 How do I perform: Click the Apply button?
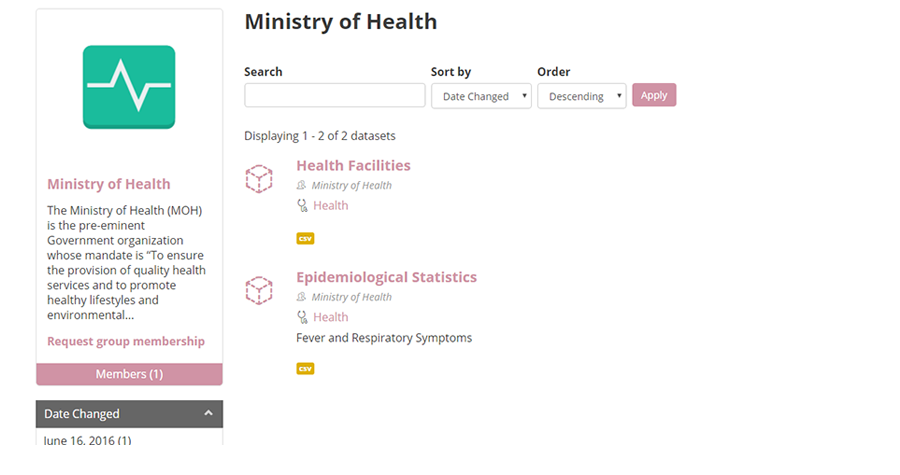click(x=654, y=95)
